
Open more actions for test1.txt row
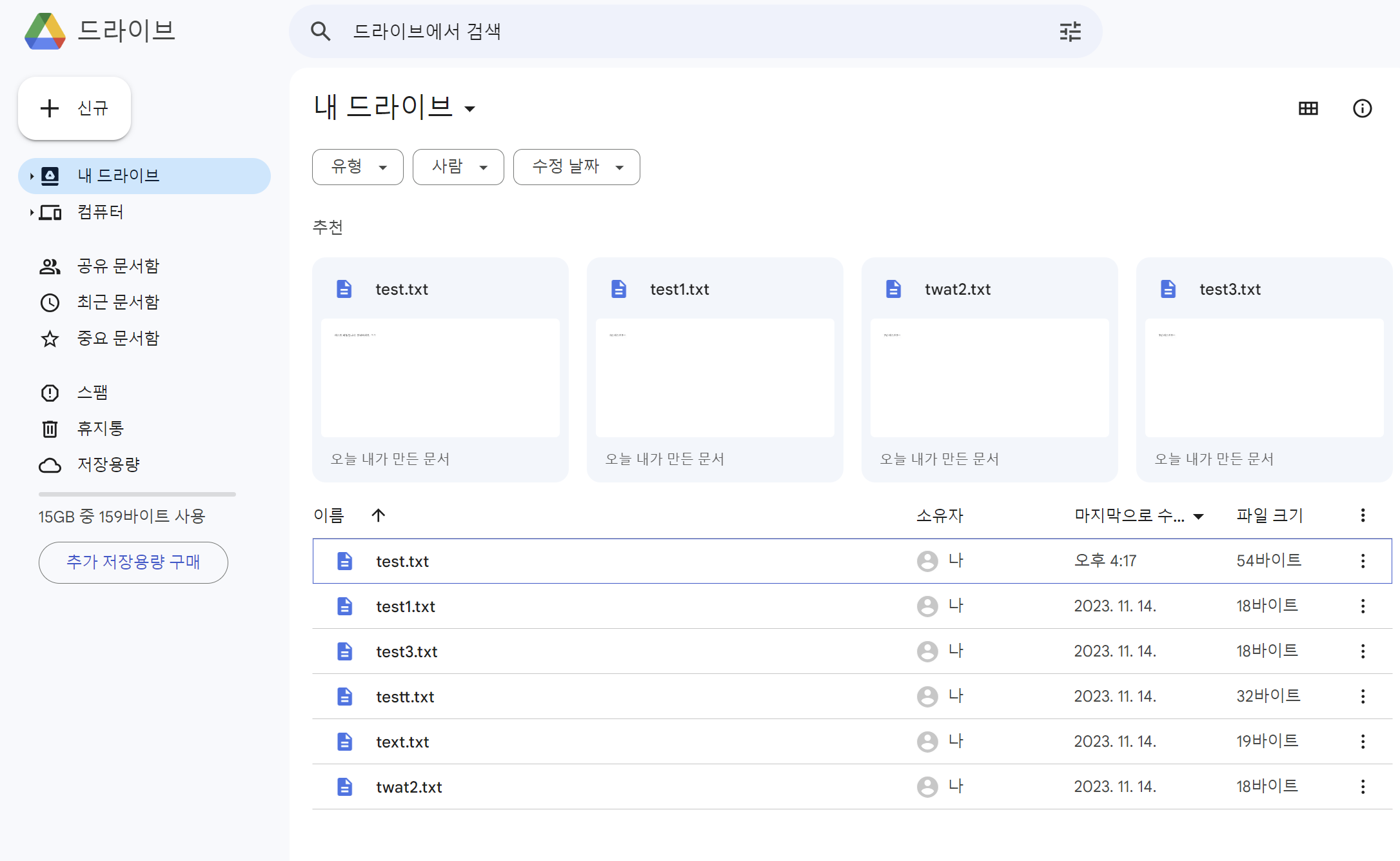point(1363,606)
